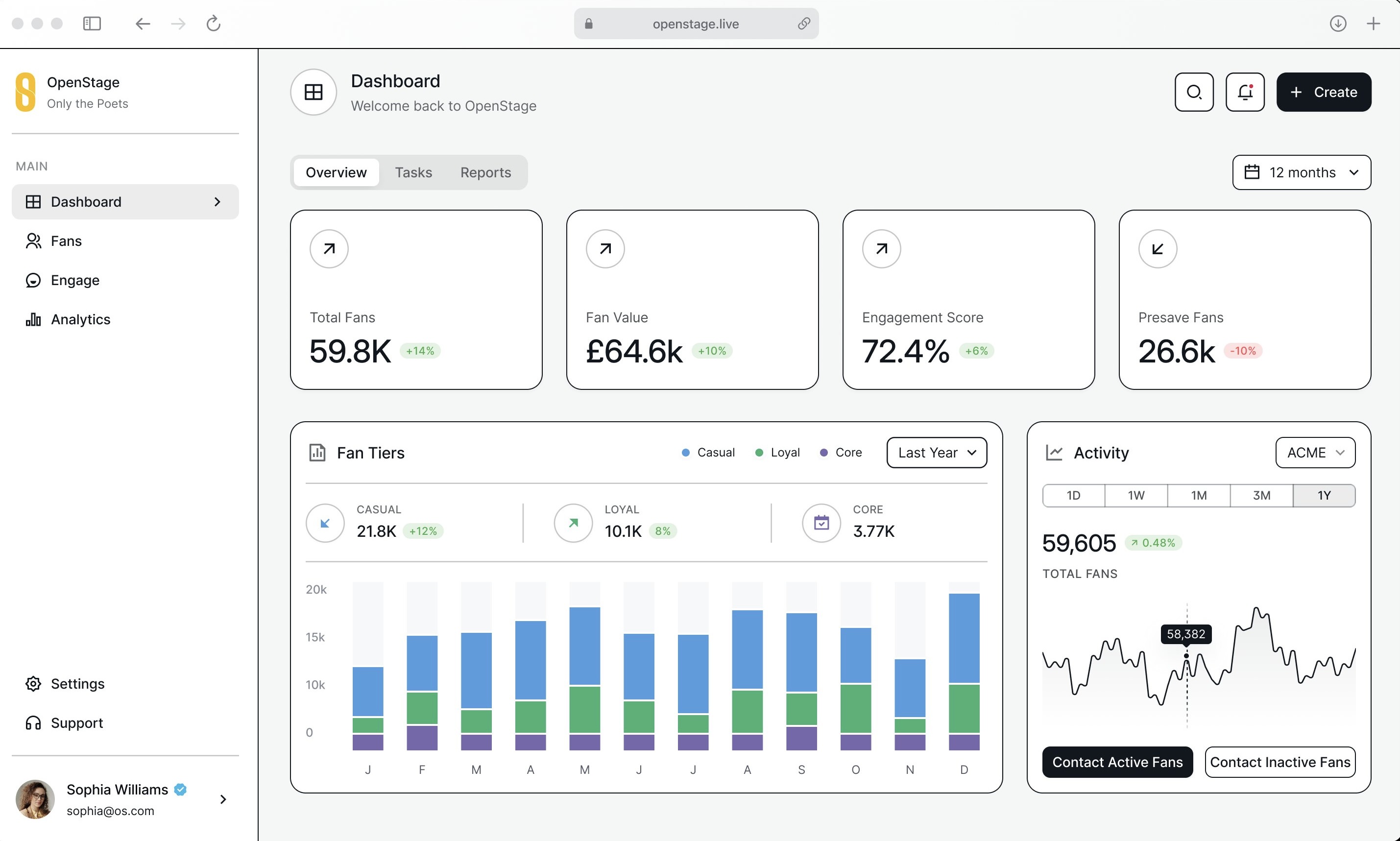Expand the Dashboard sidebar chevron
The height and width of the screenshot is (841, 1400).
[x=217, y=202]
